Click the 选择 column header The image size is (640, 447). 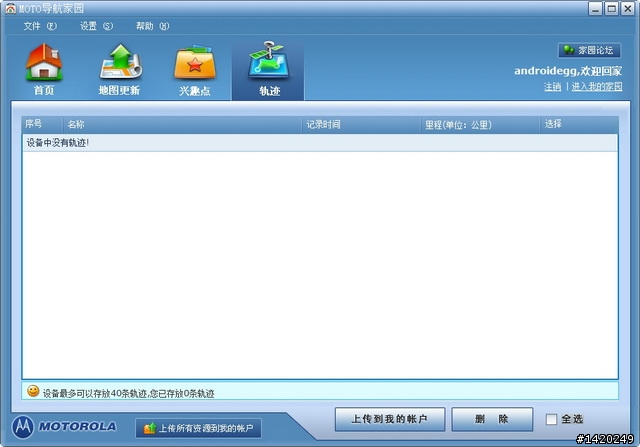click(x=579, y=125)
